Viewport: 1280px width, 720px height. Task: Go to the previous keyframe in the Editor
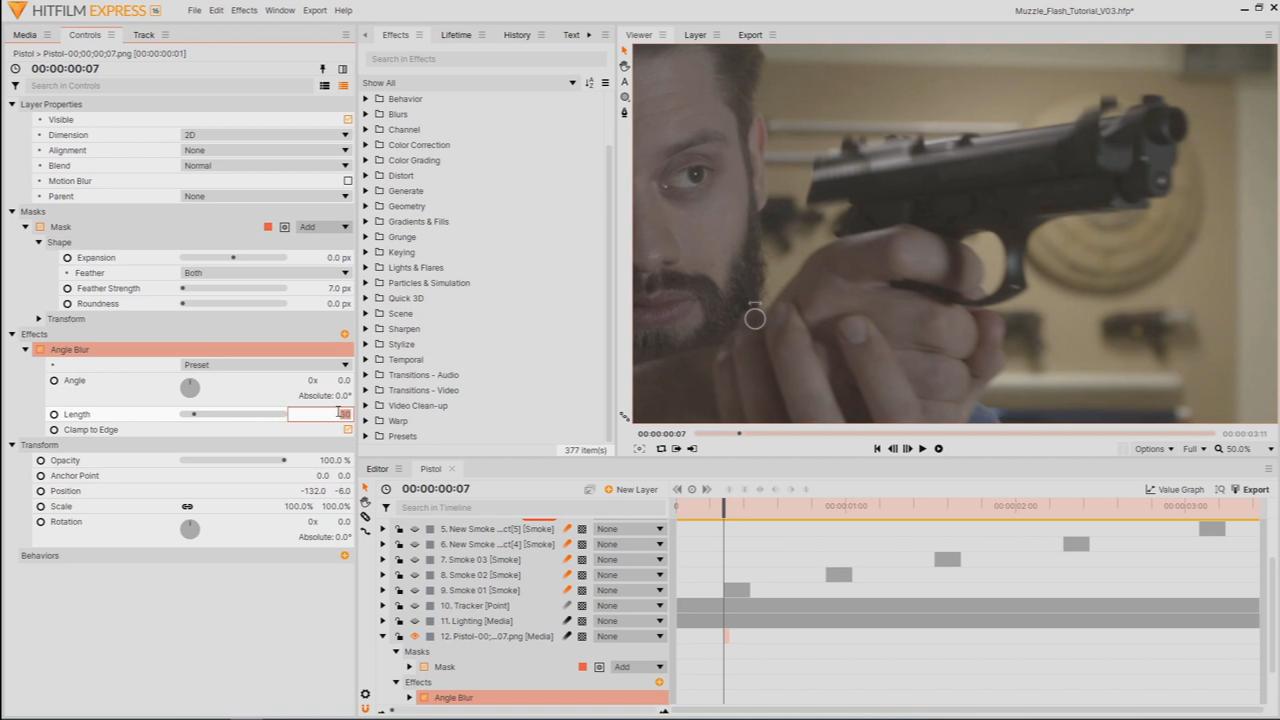pos(677,489)
